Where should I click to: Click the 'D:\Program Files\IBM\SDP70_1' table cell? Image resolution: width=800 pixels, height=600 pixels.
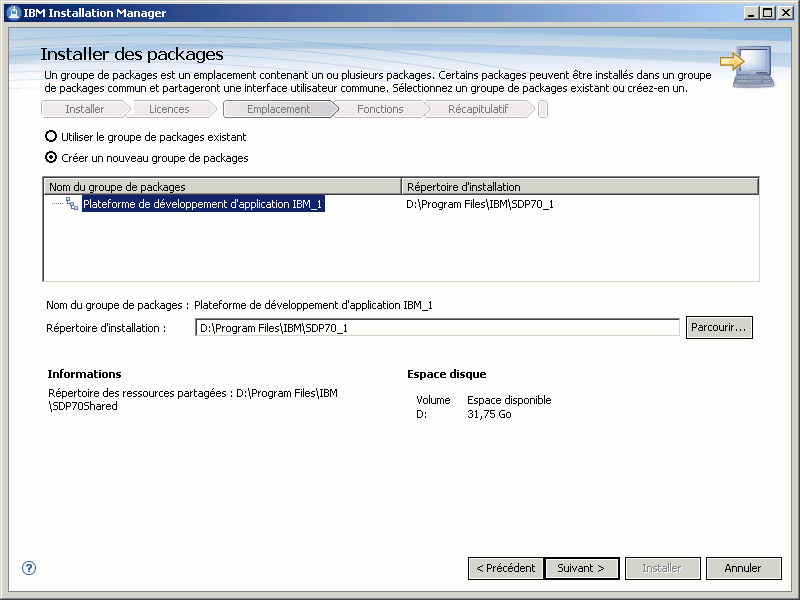click(480, 204)
